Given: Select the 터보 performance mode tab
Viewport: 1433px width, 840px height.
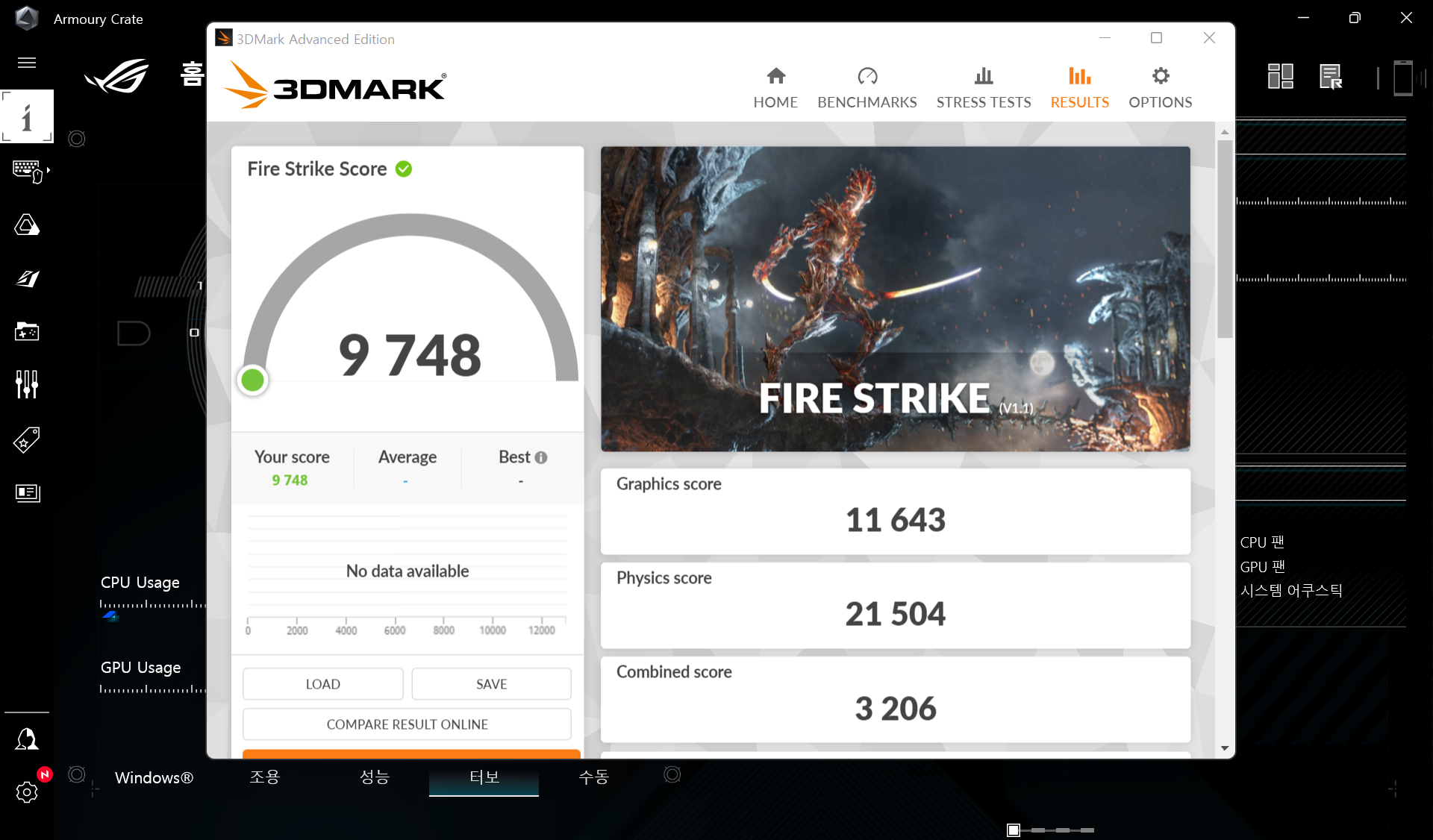Looking at the screenshot, I should (484, 777).
